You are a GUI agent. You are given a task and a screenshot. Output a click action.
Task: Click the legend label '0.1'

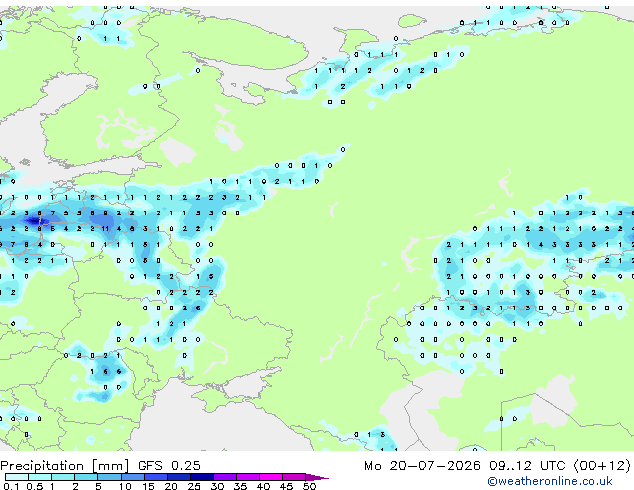11,486
